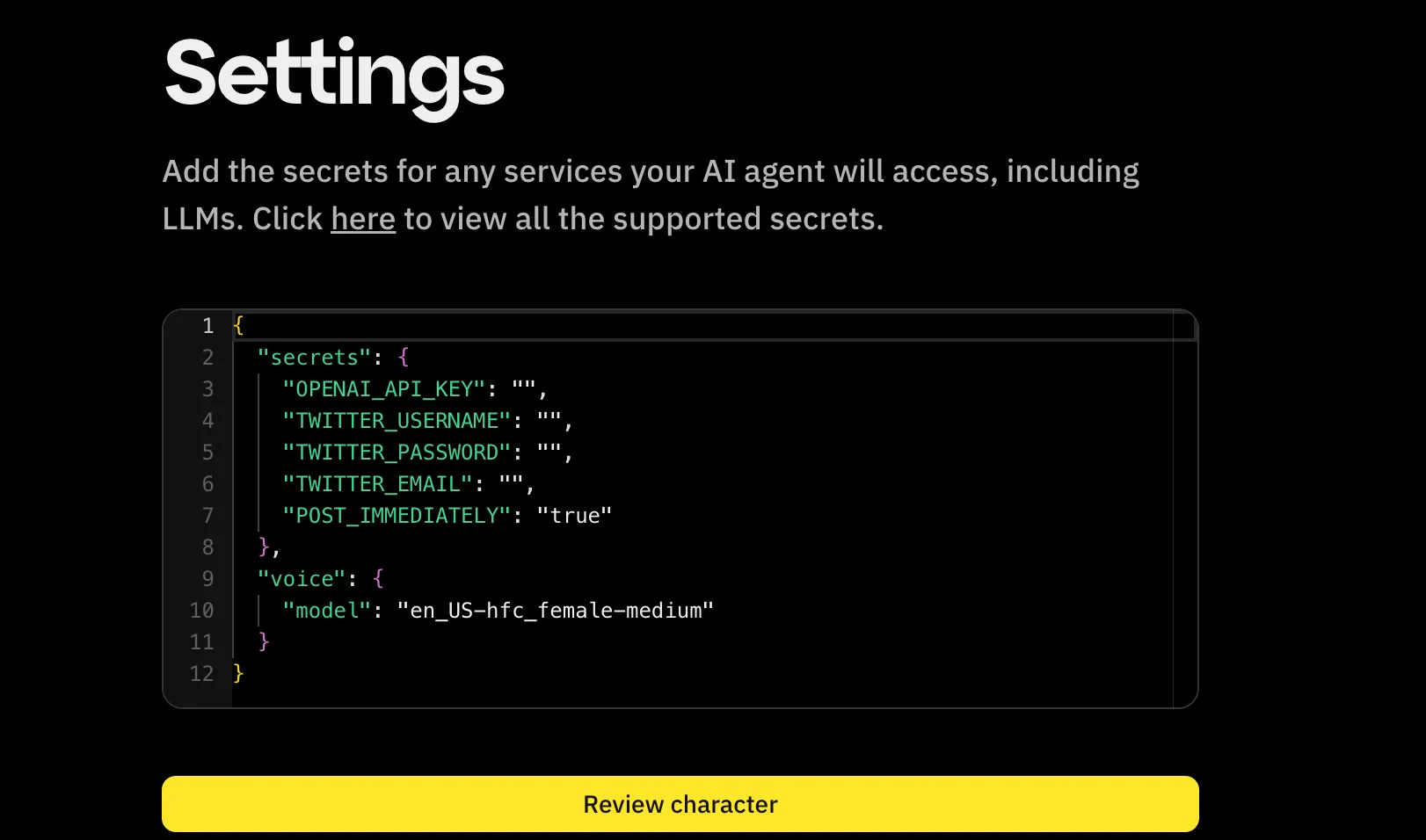
Task: Click line number 1 in the editor
Action: pos(207,325)
